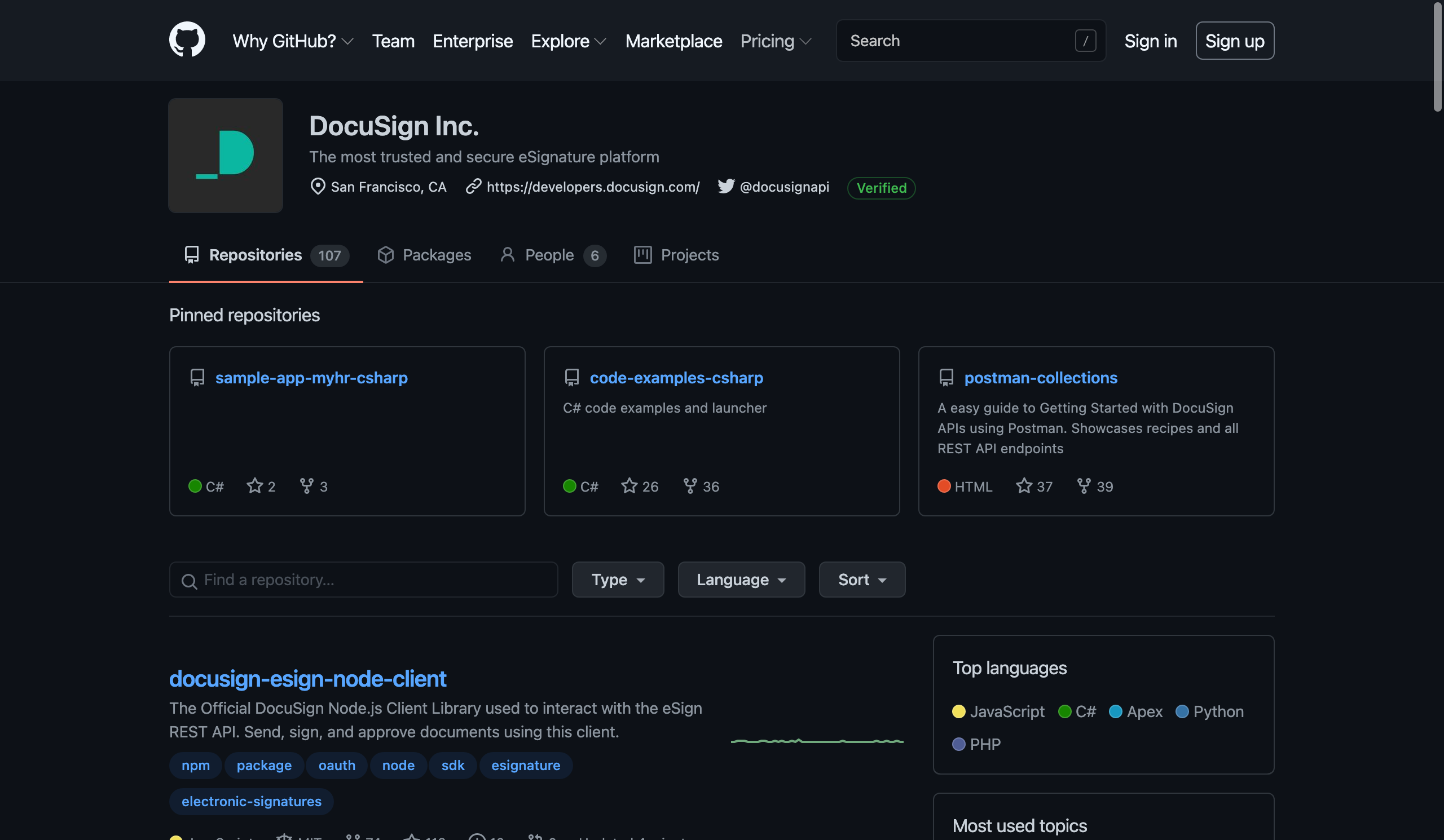The image size is (1444, 840).
Task: Expand the Why GitHub? menu
Action: [293, 41]
